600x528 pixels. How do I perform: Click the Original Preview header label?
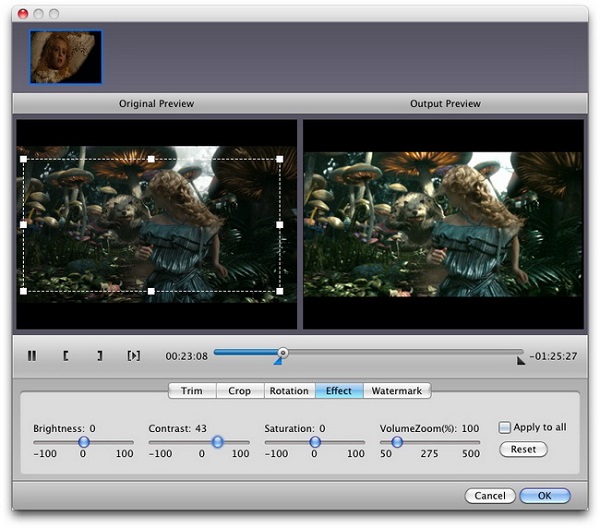click(157, 104)
